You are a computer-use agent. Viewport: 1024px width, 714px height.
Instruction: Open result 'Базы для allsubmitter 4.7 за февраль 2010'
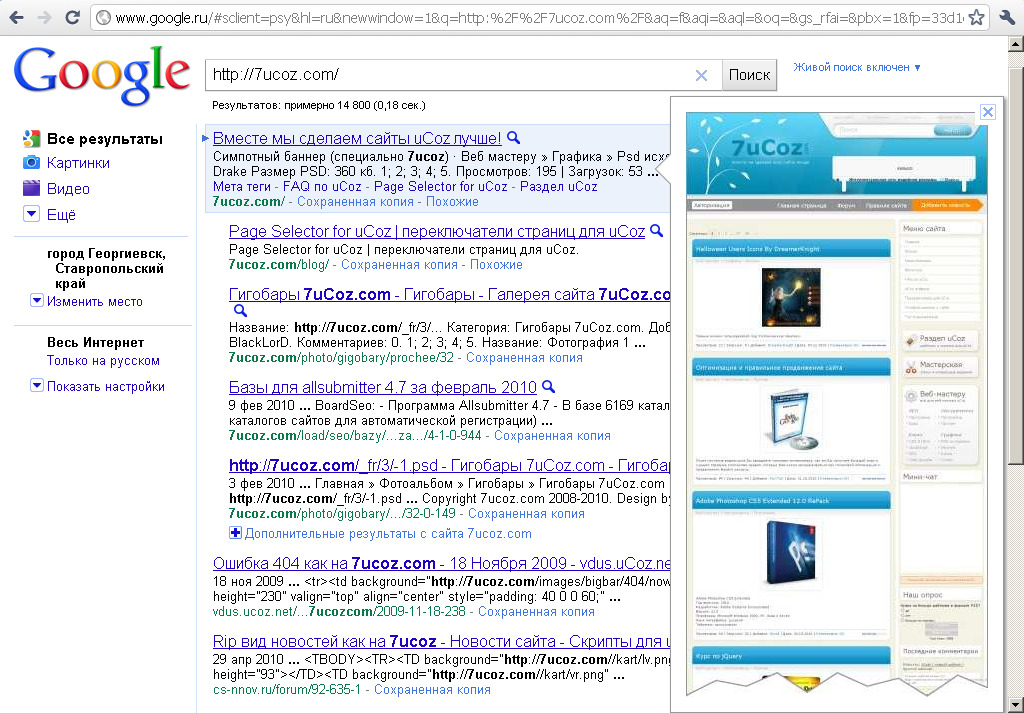[x=383, y=387]
